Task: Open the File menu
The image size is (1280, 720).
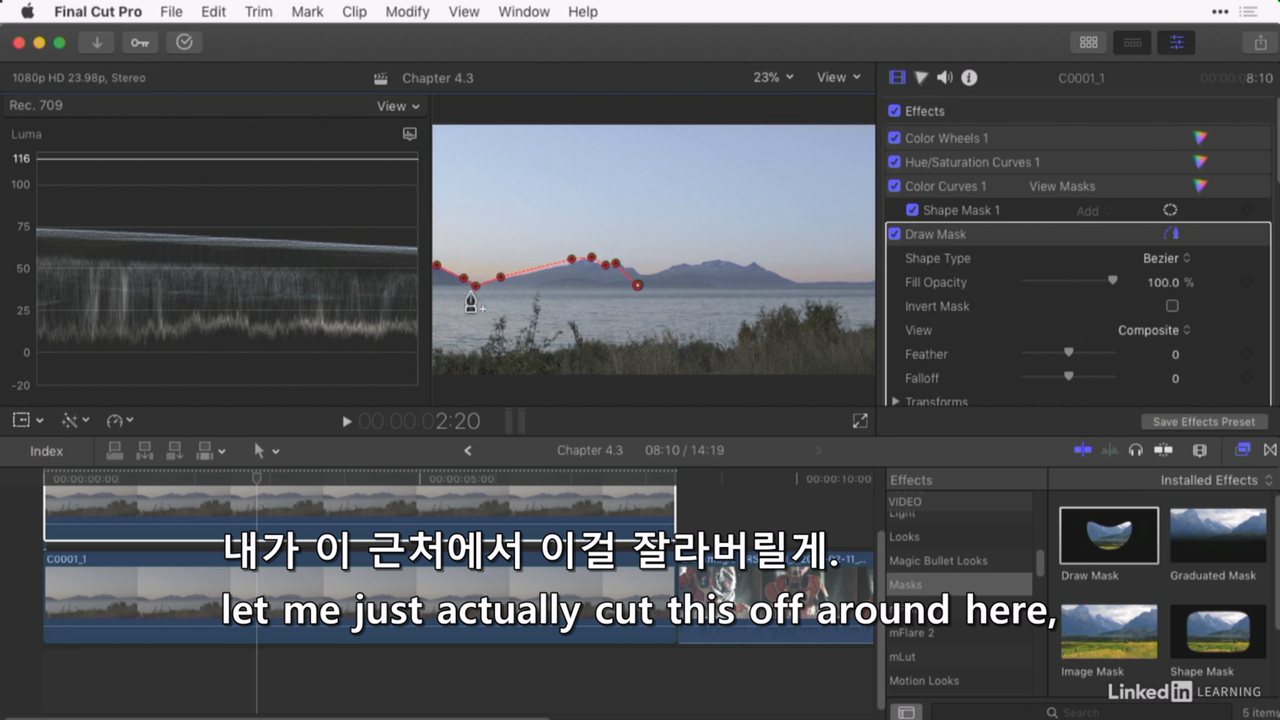Action: tap(171, 12)
